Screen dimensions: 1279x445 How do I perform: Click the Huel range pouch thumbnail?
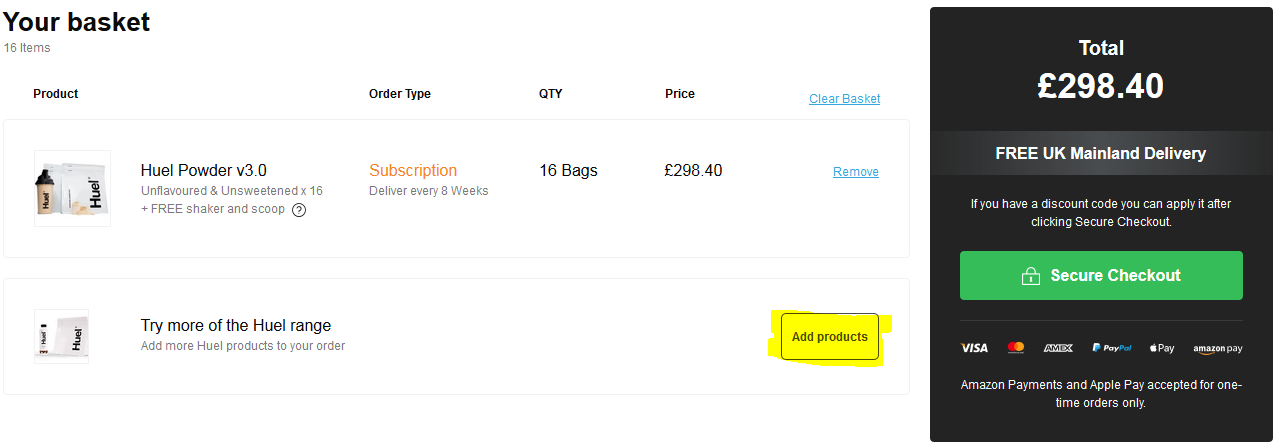pos(62,335)
